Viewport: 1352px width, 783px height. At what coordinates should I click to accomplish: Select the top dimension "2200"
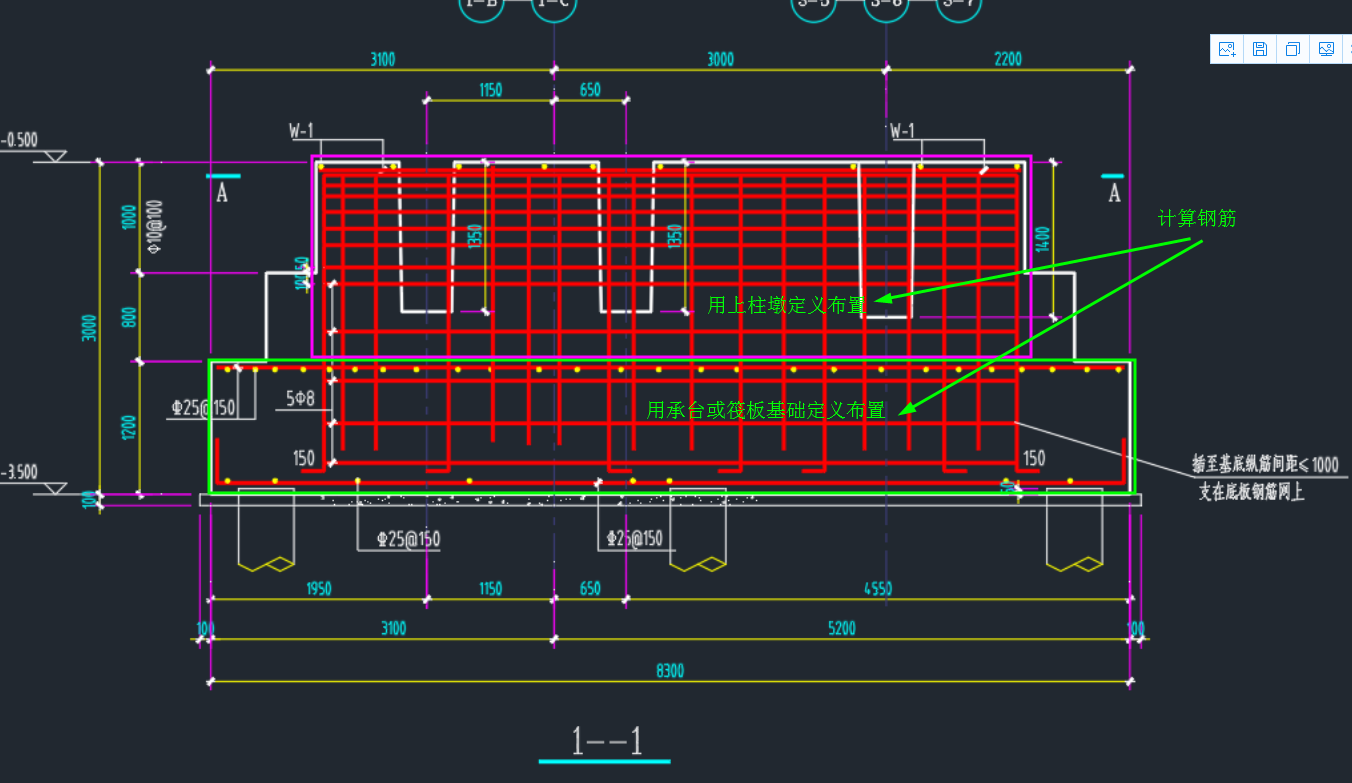pos(1008,59)
